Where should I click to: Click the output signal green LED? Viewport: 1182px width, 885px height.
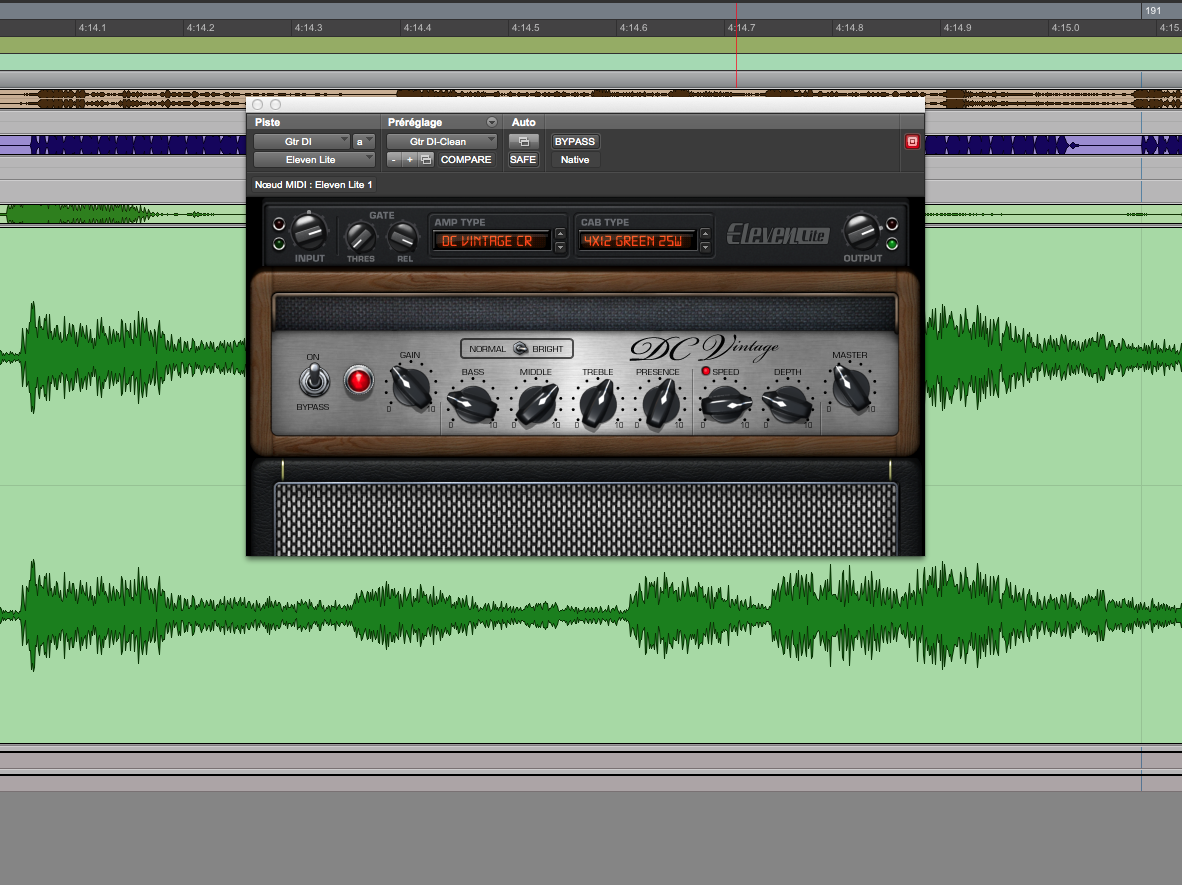click(892, 243)
